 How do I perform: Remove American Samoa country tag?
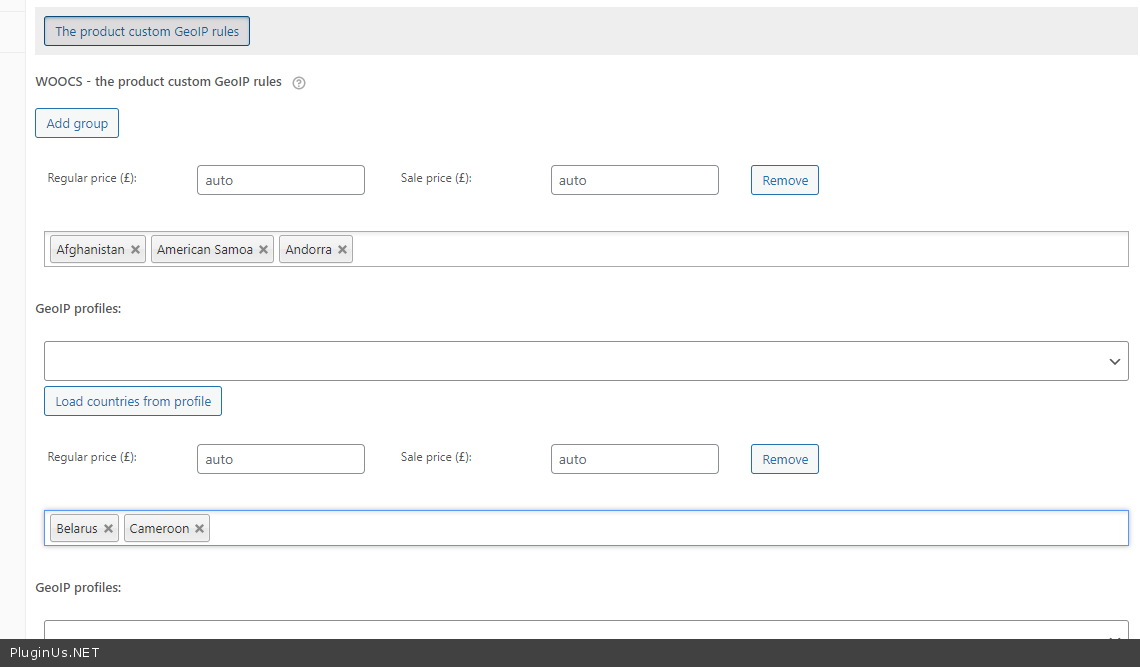click(x=263, y=250)
